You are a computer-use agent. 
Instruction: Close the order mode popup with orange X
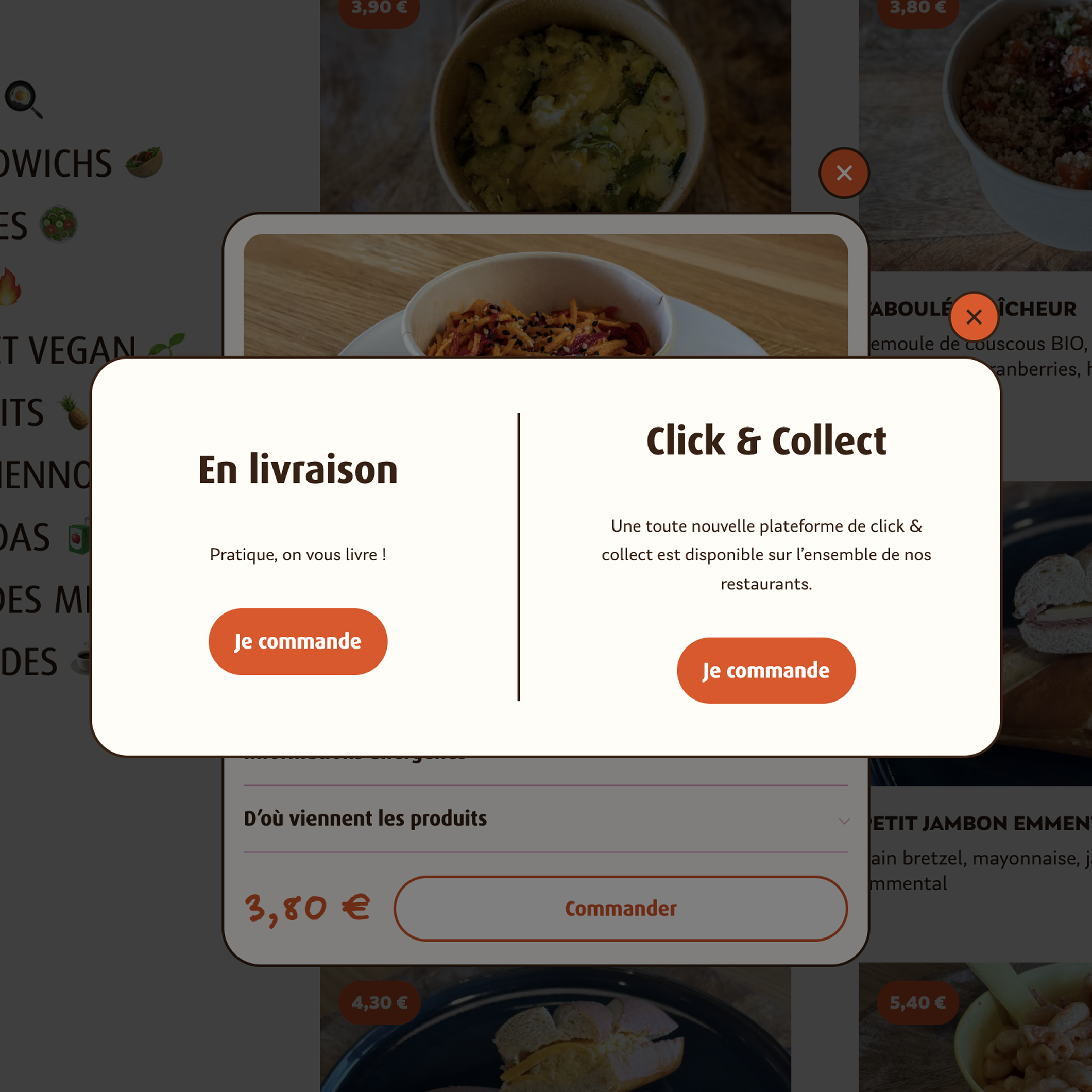[974, 316]
